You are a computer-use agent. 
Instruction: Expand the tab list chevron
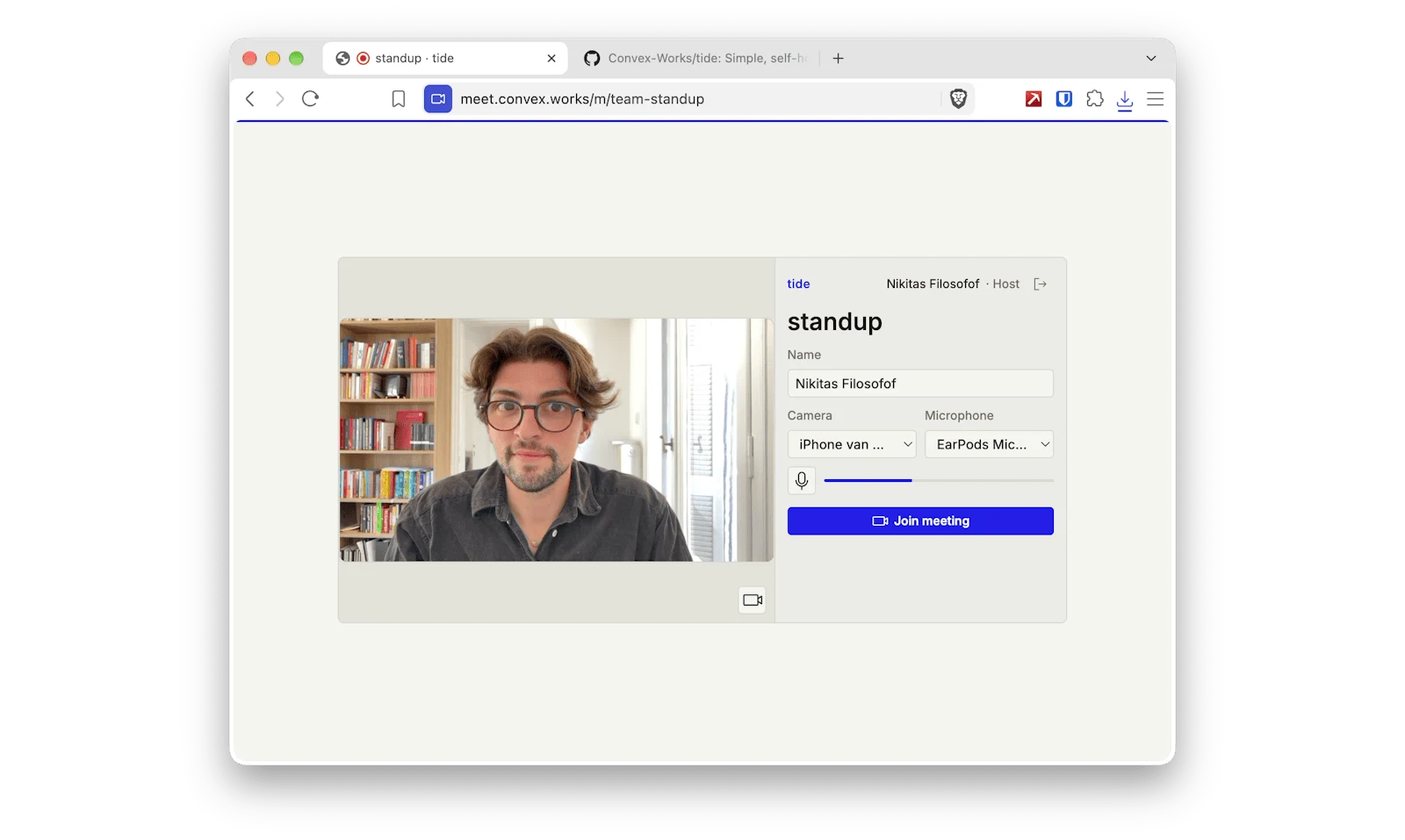tap(1151, 58)
